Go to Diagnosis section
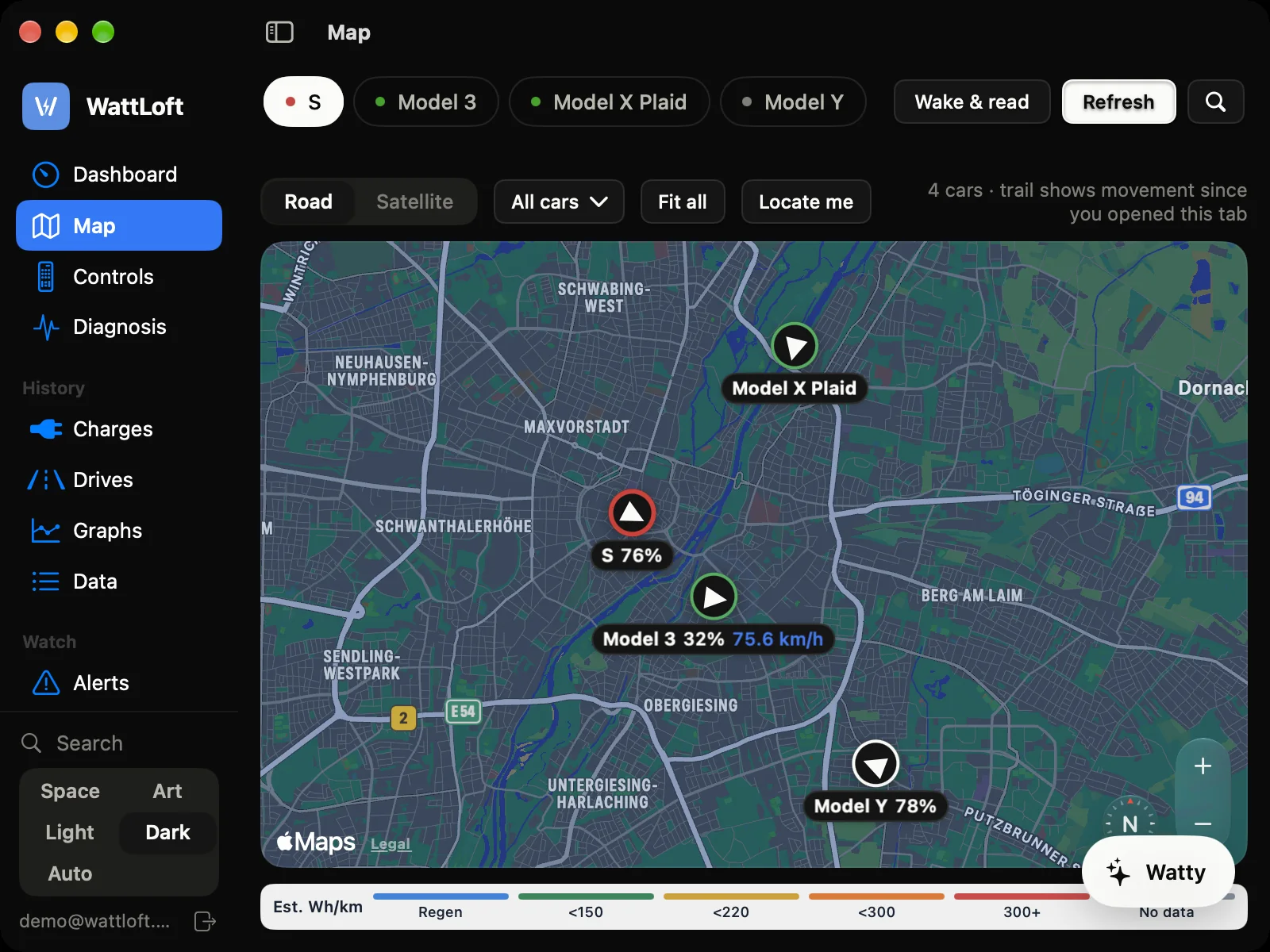The width and height of the screenshot is (1270, 952). [119, 327]
